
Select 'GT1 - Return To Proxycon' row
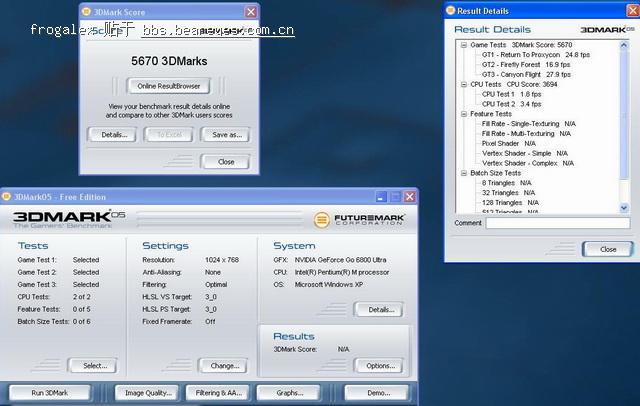536,55
